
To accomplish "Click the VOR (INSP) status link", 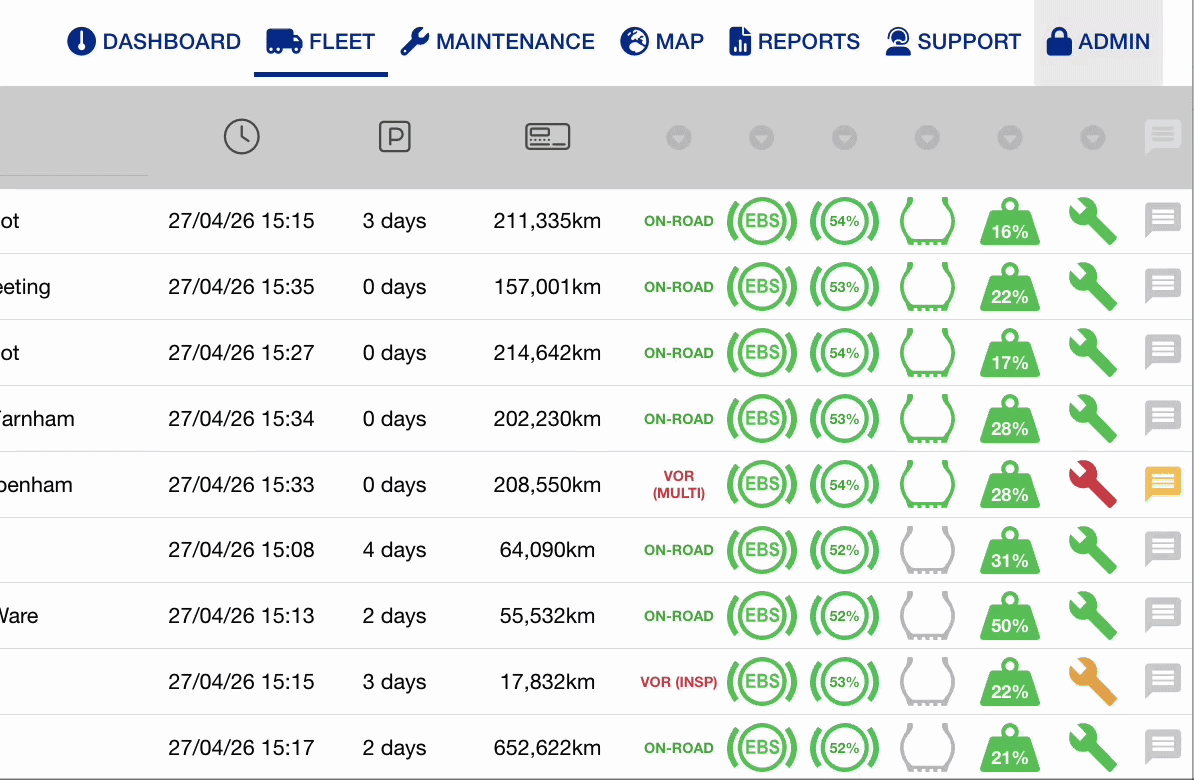I will pyautogui.click(x=678, y=682).
